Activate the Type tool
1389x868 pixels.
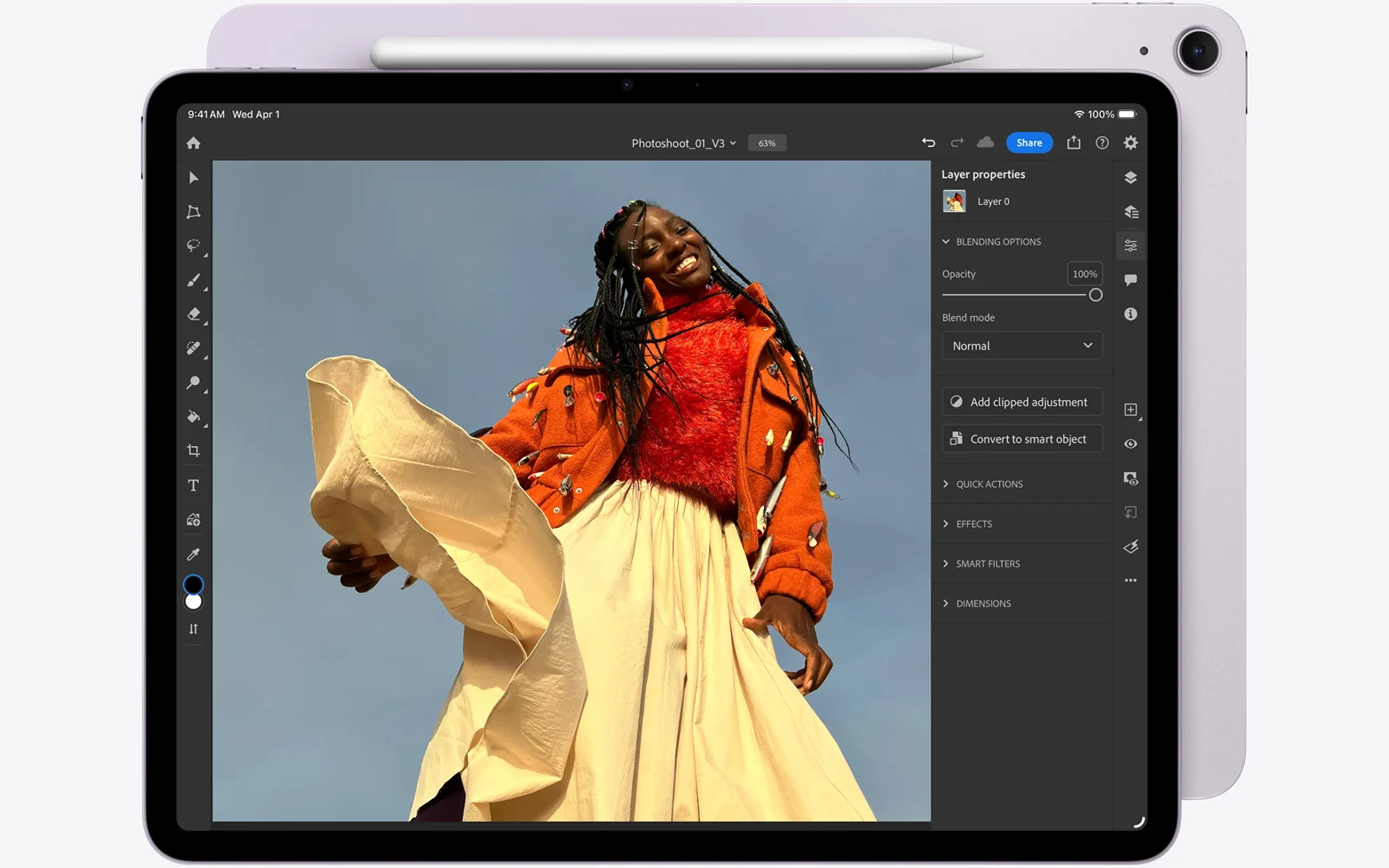(x=194, y=485)
